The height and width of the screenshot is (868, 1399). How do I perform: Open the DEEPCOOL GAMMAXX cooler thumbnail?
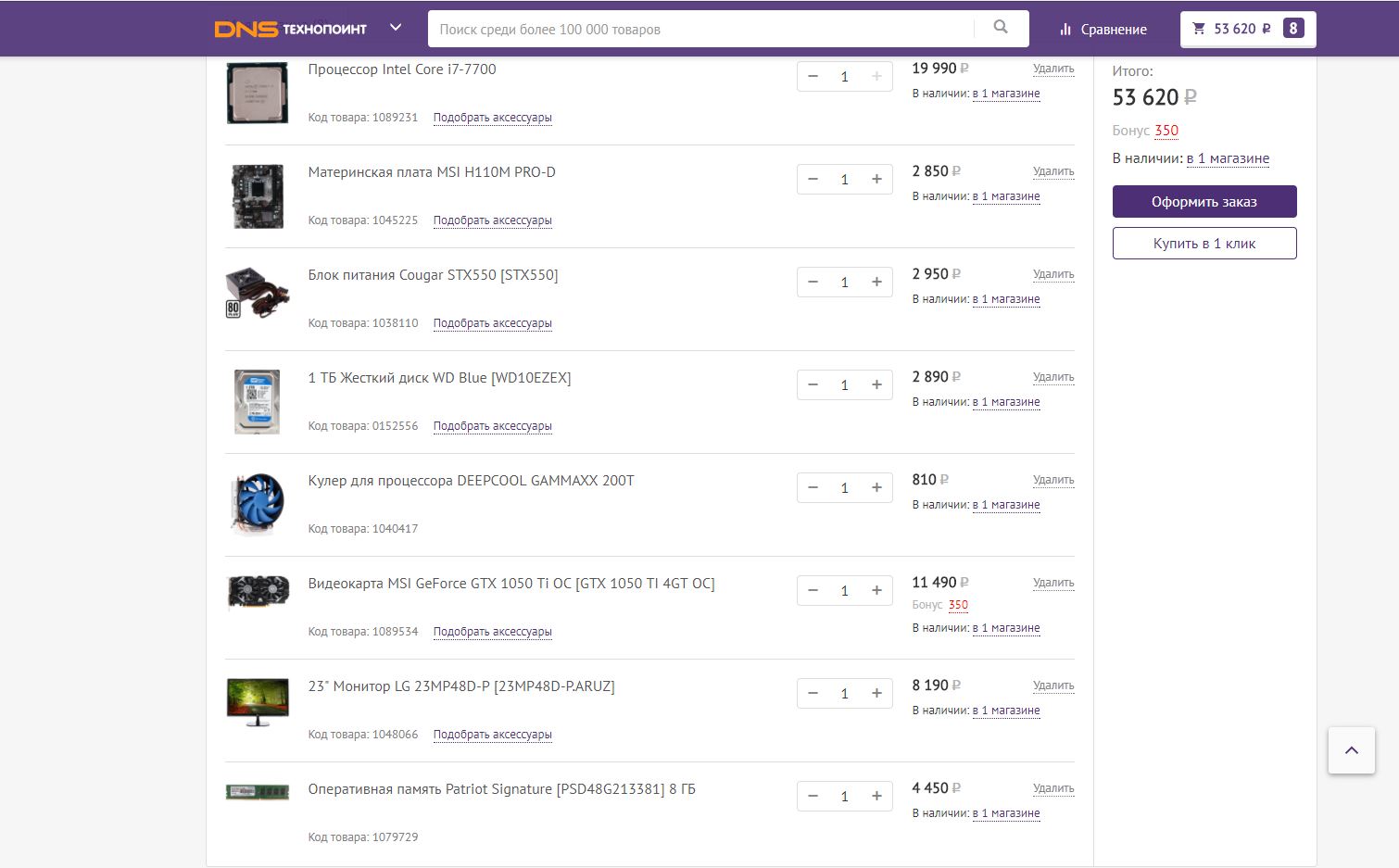[258, 504]
